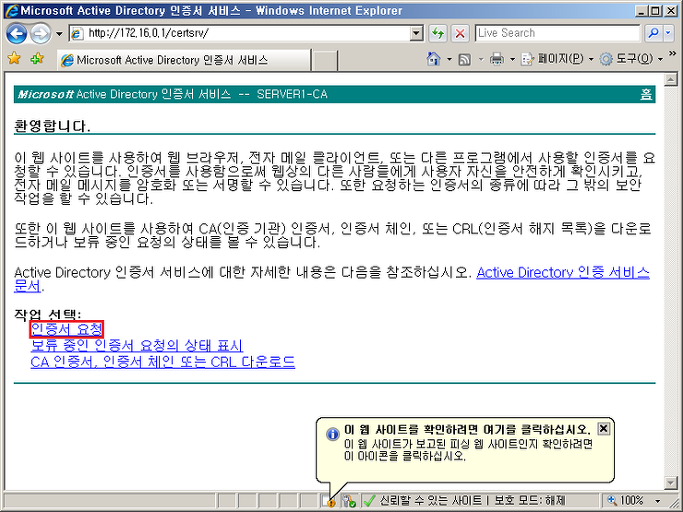Close the phishing filter balloon tip
The height and width of the screenshot is (512, 683).
[x=603, y=429]
